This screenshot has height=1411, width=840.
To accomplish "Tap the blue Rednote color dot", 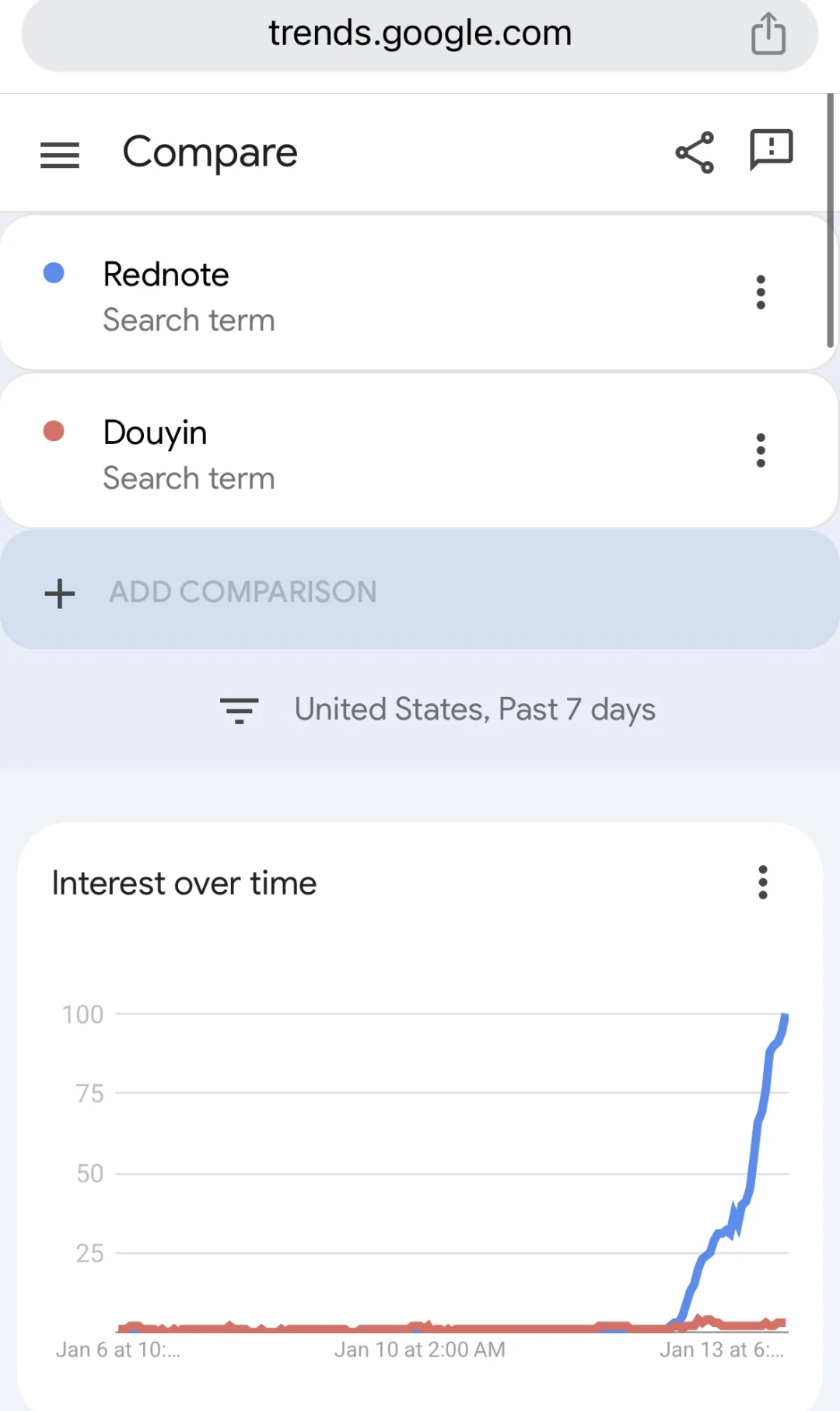I will pyautogui.click(x=54, y=273).
